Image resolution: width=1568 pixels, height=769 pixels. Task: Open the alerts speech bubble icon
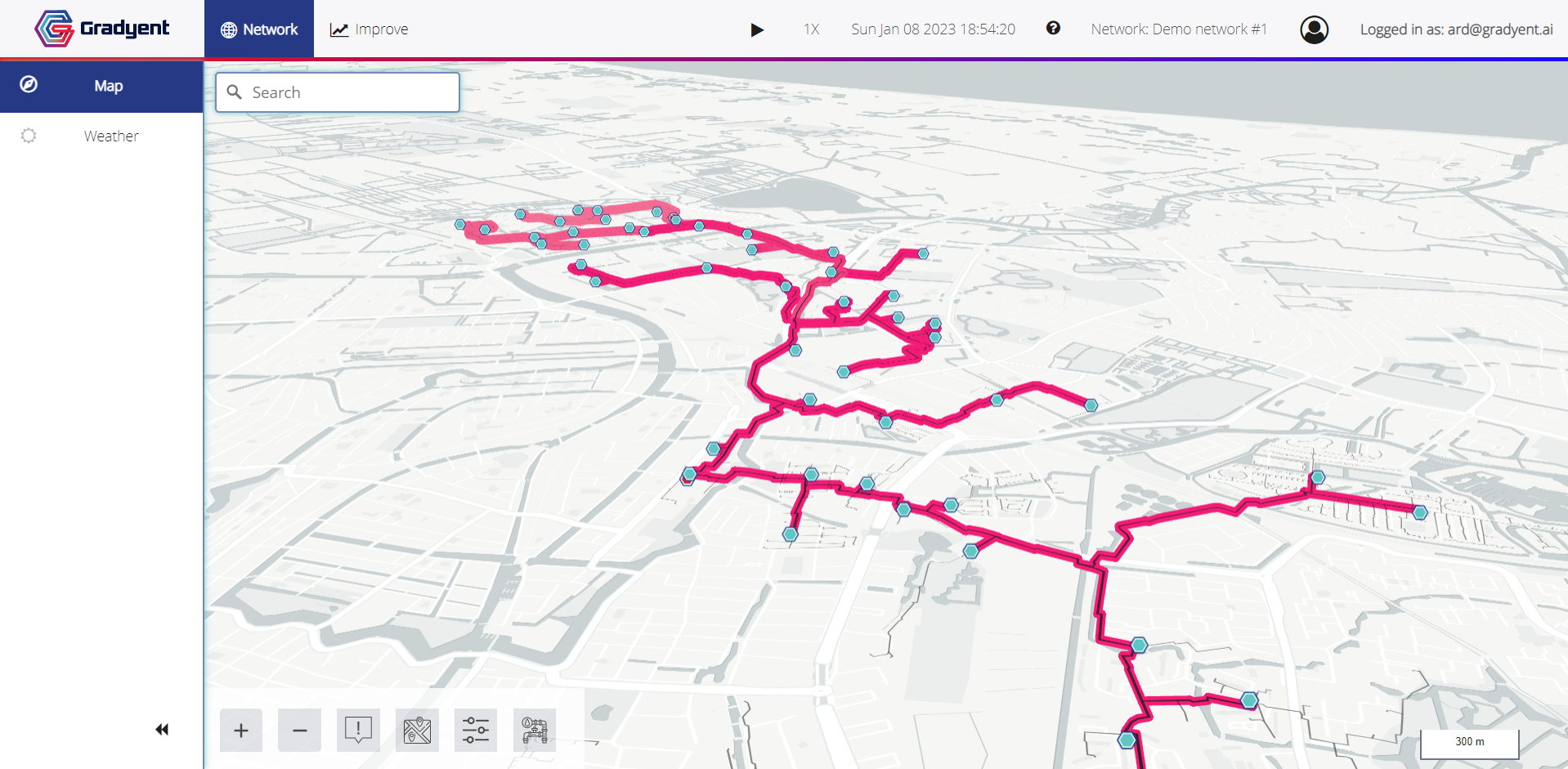point(358,730)
